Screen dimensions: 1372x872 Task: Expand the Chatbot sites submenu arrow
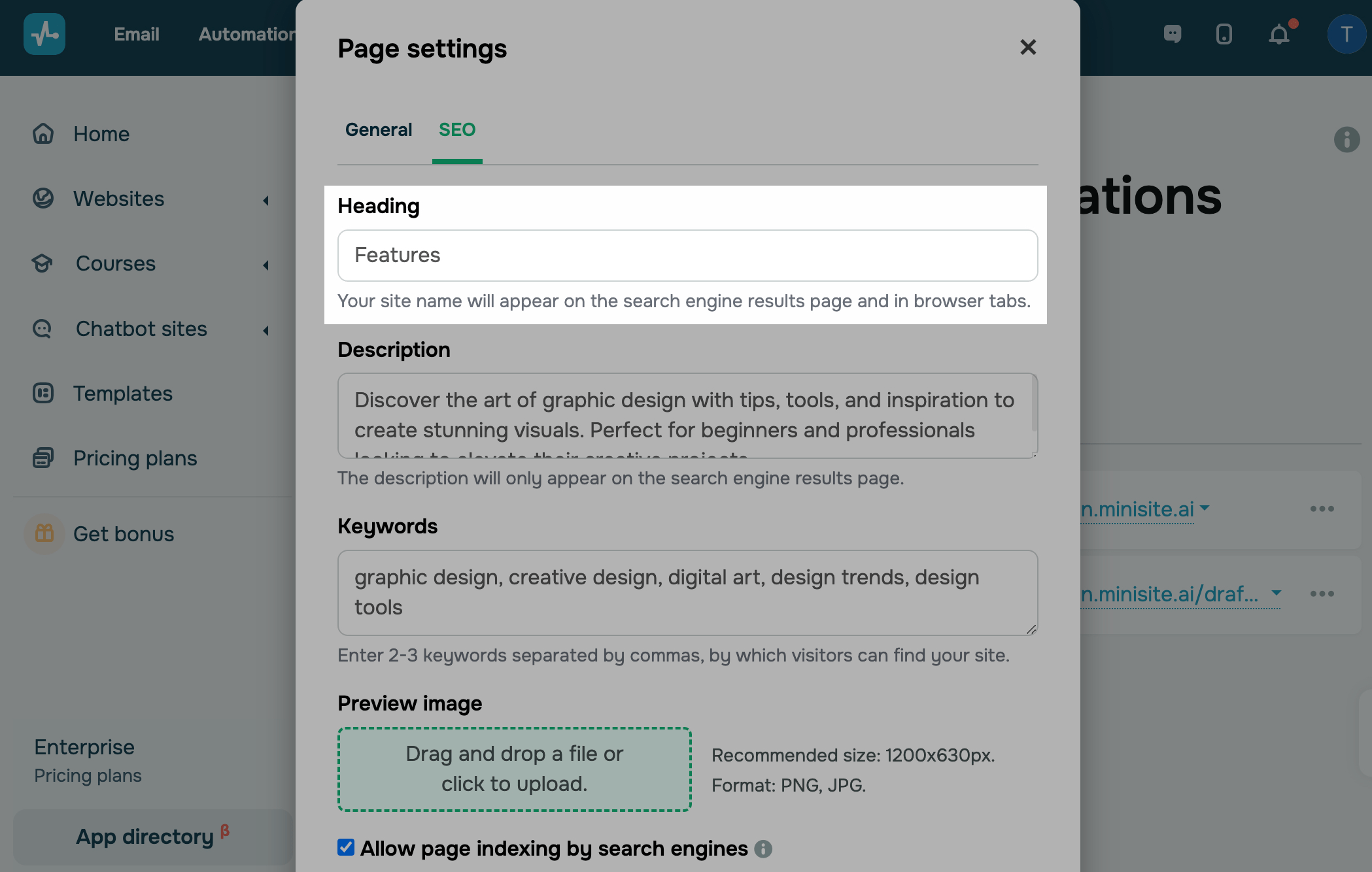[x=266, y=330]
